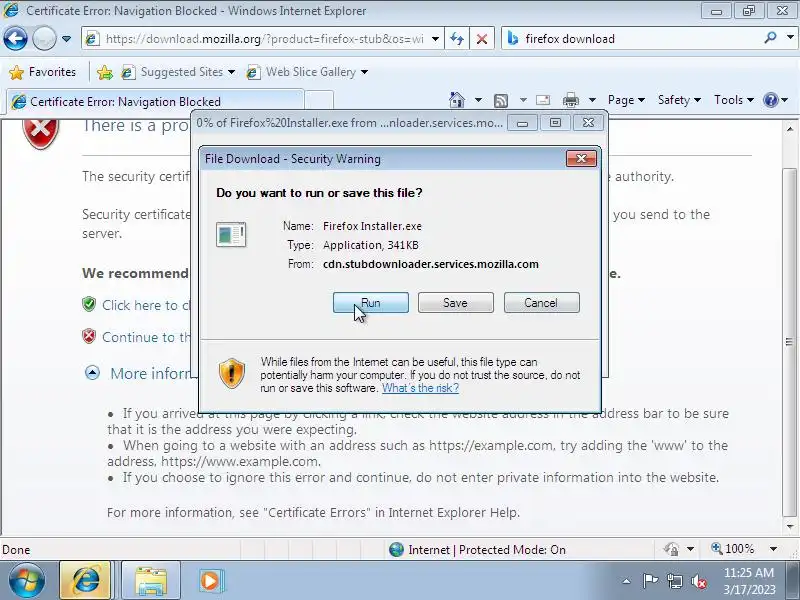The image size is (800, 600).
Task: Open the Safety menu
Action: click(x=679, y=100)
